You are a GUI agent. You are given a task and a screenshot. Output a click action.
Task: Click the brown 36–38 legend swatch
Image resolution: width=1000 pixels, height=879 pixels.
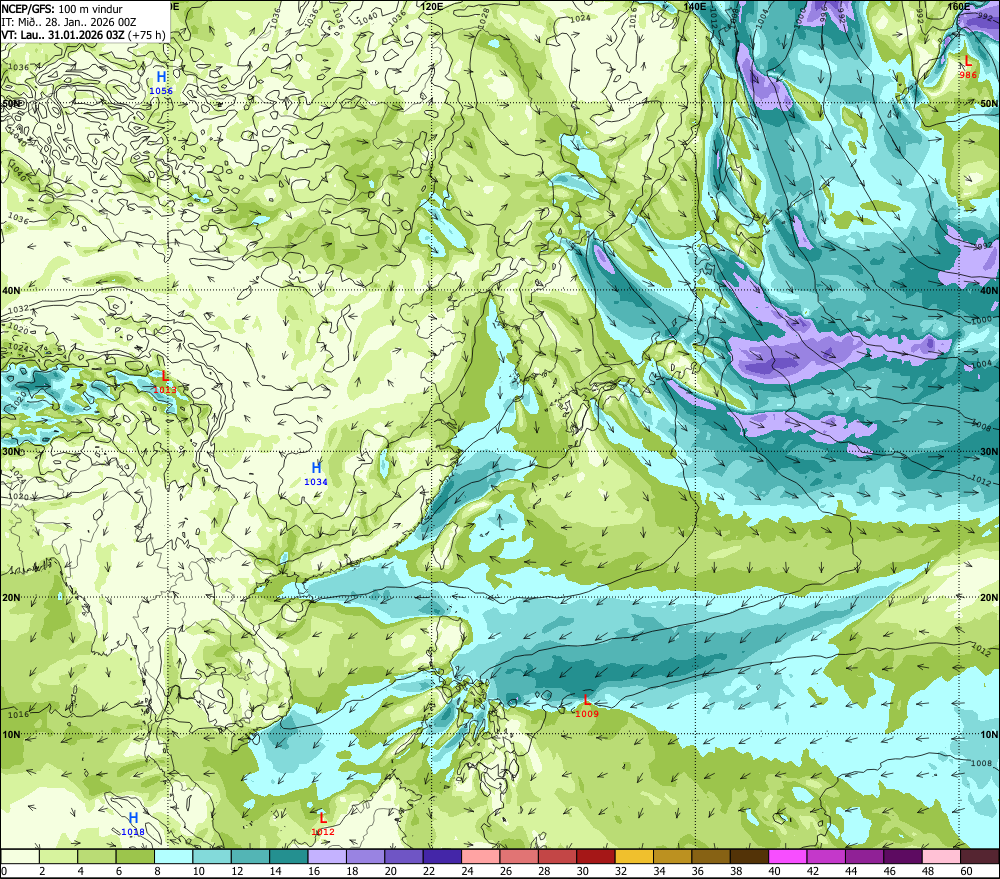pos(710,857)
